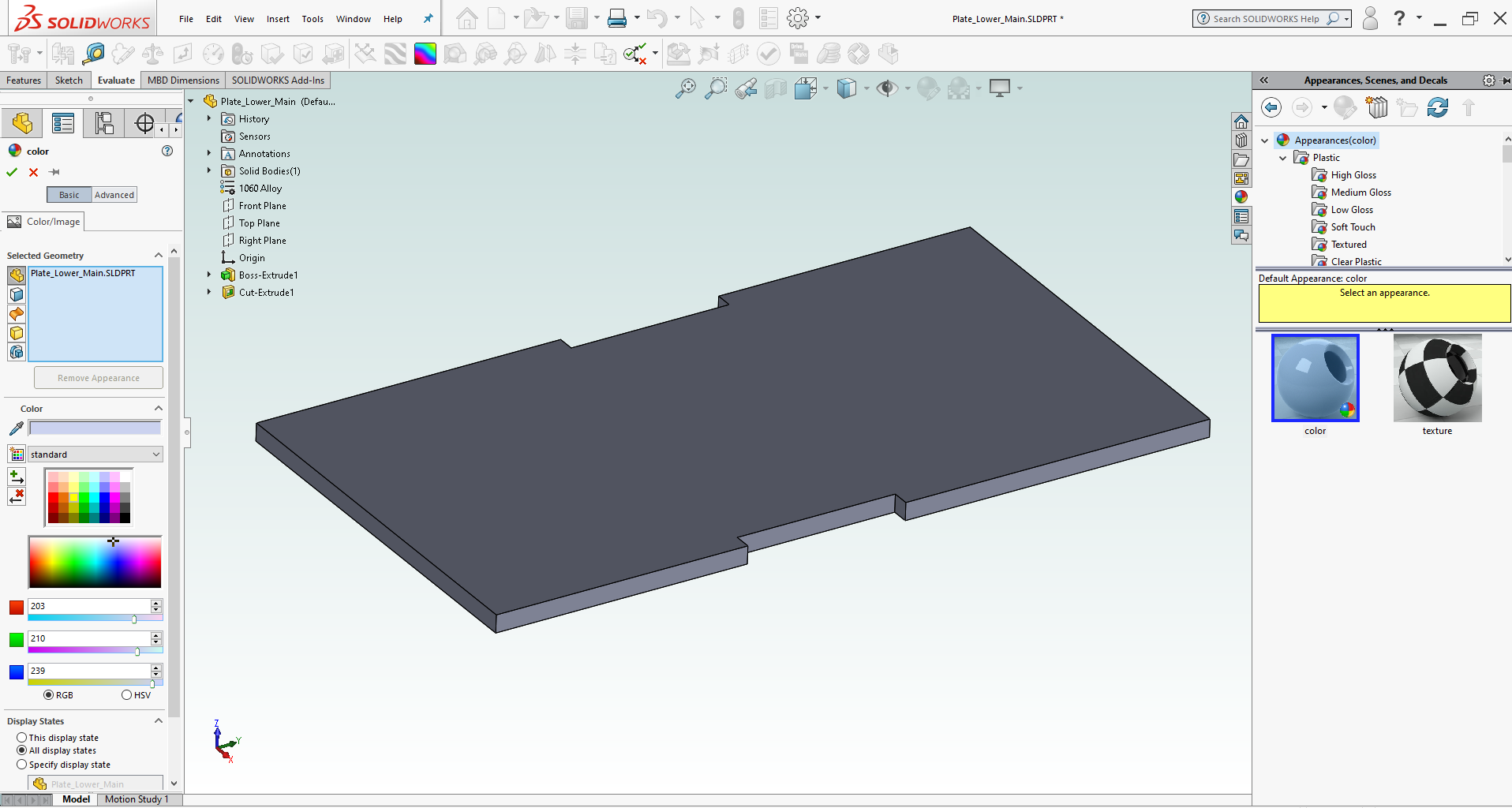Switch to the Sketch tab
Viewport: 1512px width, 808px height.
69,80
